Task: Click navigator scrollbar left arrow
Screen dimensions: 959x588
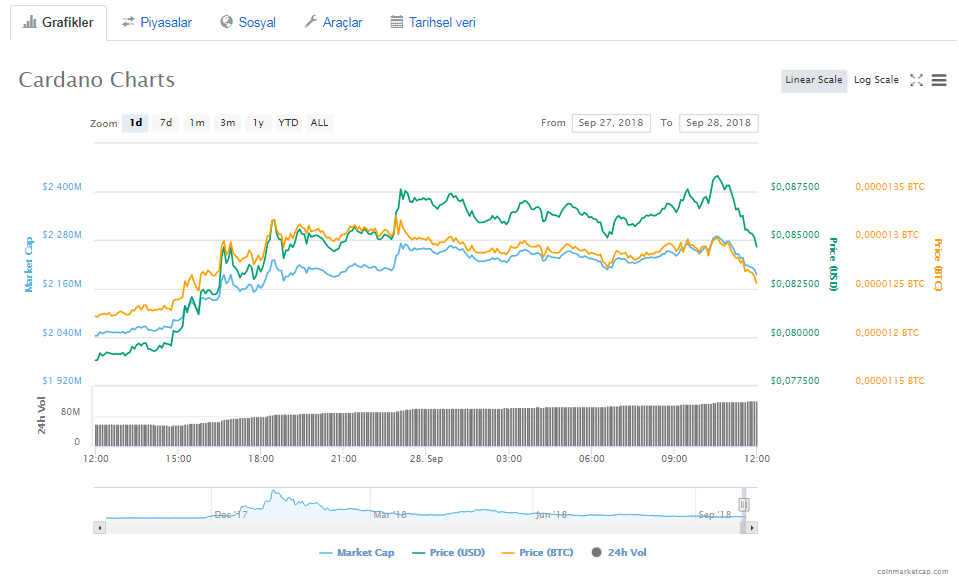Action: click(100, 527)
